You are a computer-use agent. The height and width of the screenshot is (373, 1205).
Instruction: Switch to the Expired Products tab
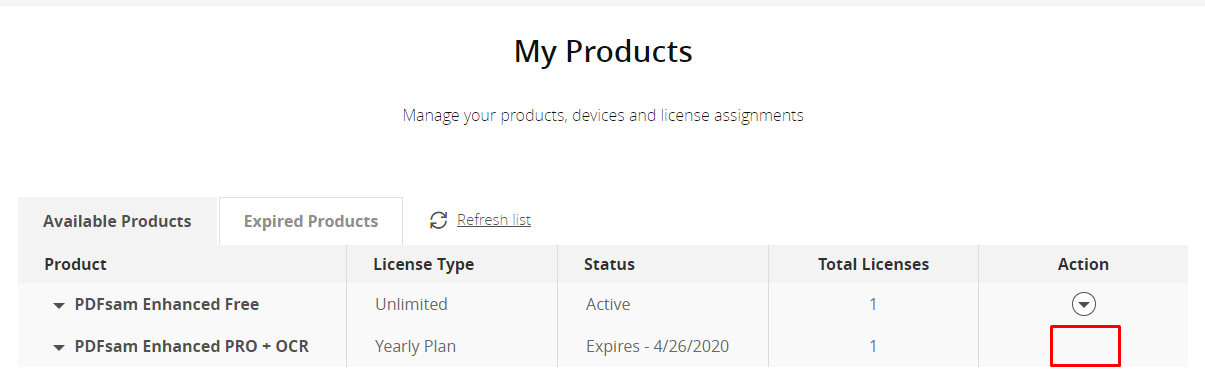click(311, 221)
